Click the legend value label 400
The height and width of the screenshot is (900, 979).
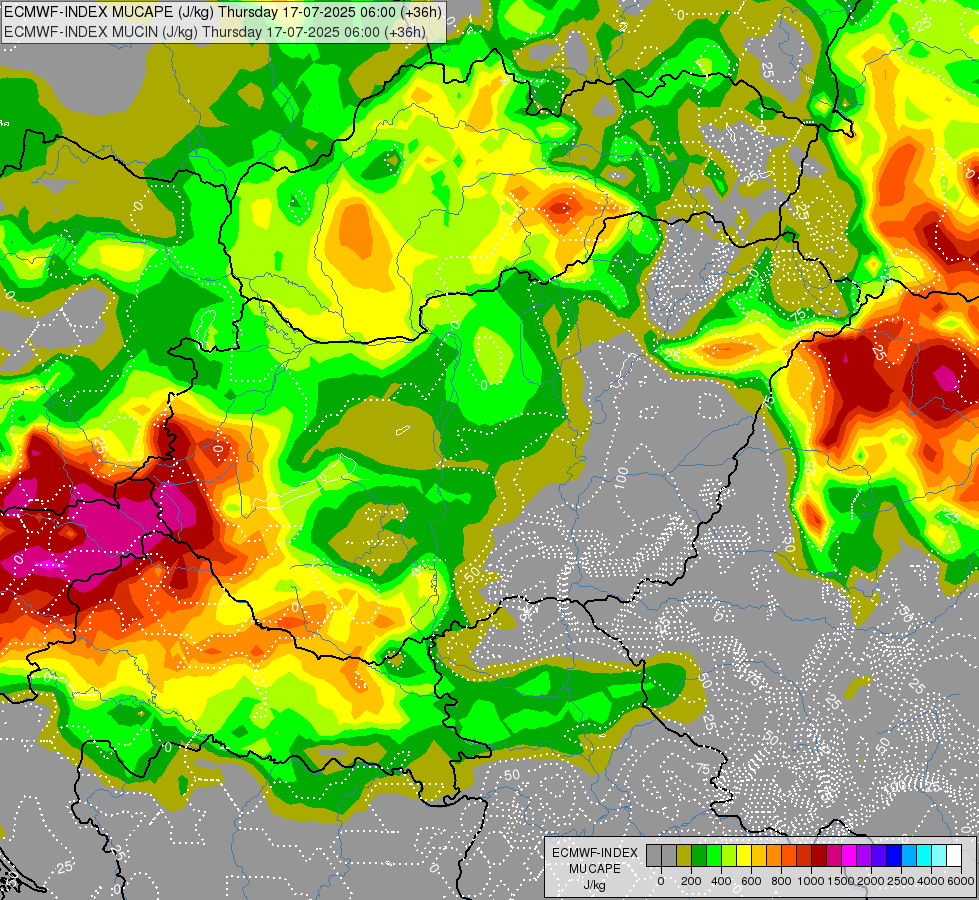(x=721, y=881)
